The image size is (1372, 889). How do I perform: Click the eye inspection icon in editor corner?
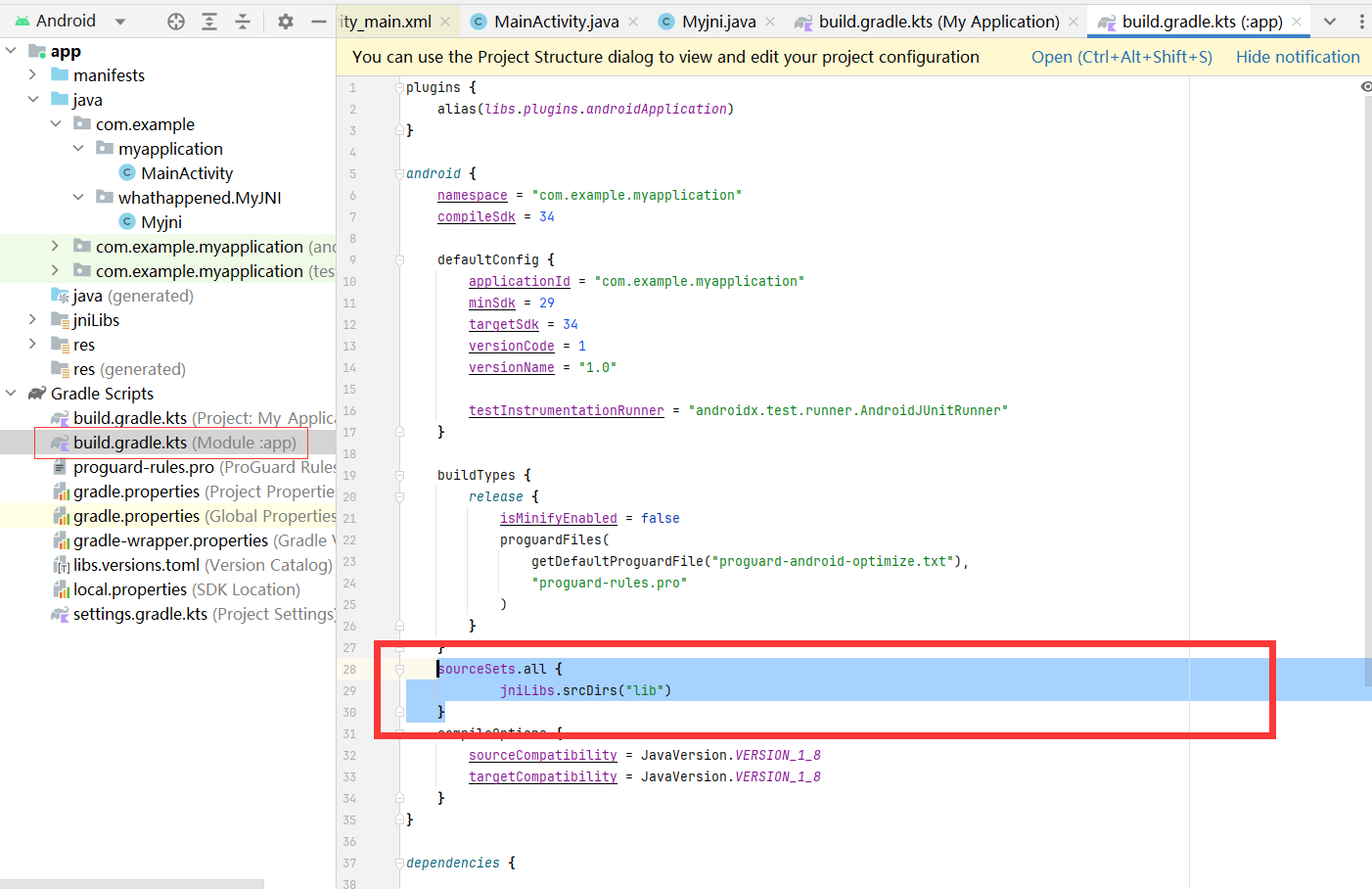1366,87
